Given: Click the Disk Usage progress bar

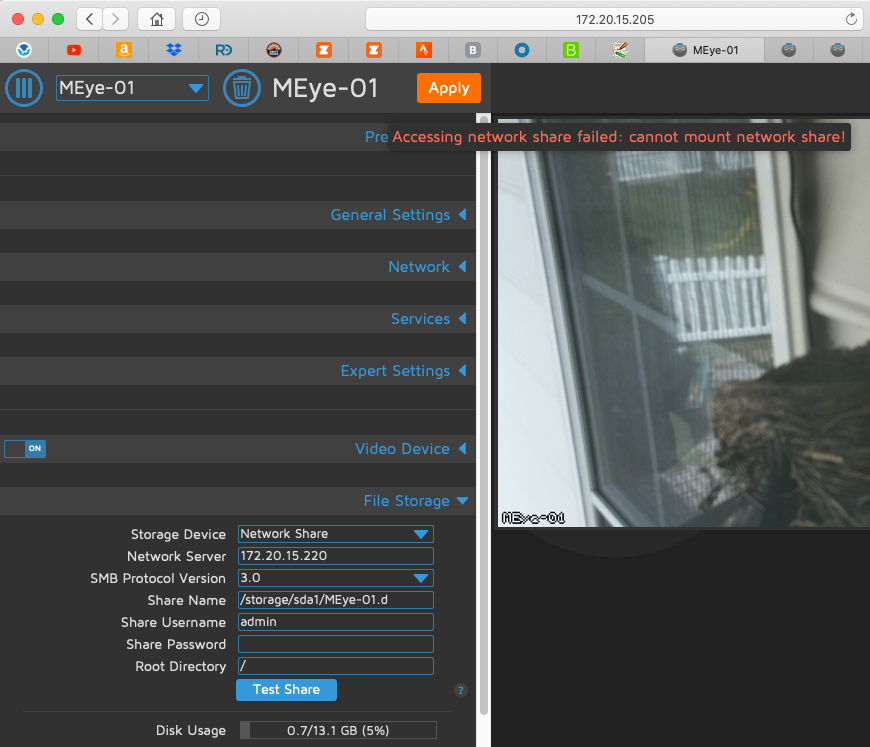Looking at the screenshot, I should [x=337, y=730].
